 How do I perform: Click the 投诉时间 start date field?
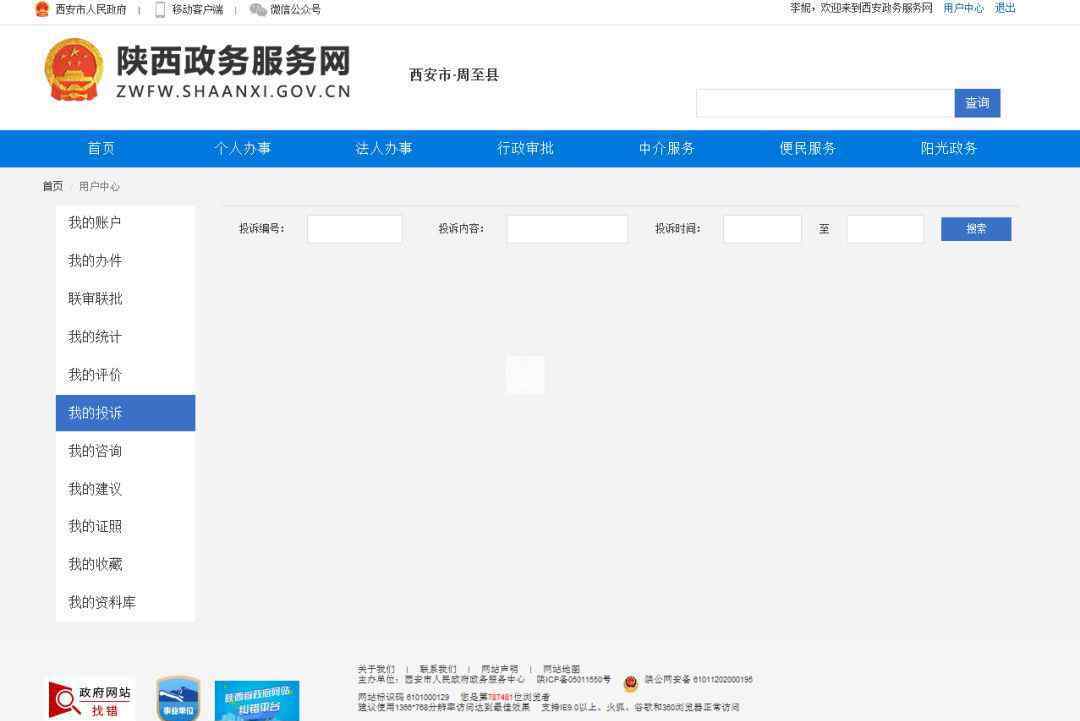click(x=762, y=229)
